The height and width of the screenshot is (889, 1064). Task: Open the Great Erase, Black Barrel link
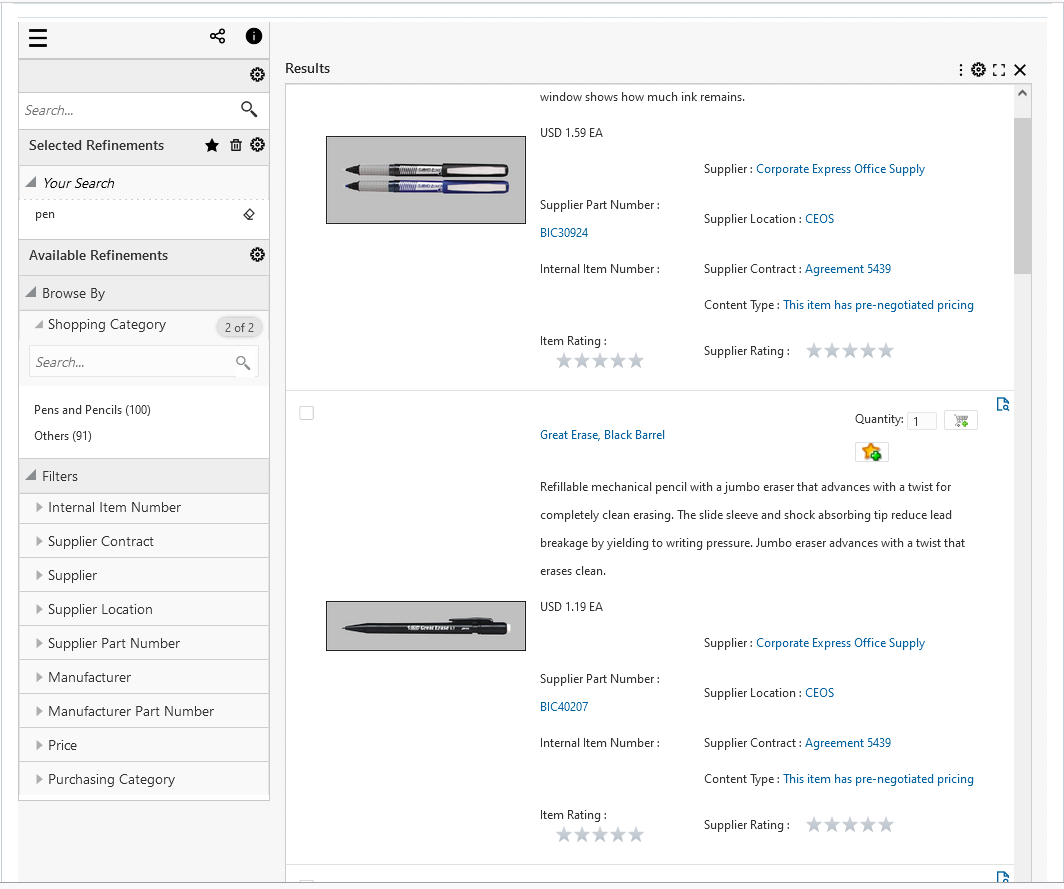602,435
